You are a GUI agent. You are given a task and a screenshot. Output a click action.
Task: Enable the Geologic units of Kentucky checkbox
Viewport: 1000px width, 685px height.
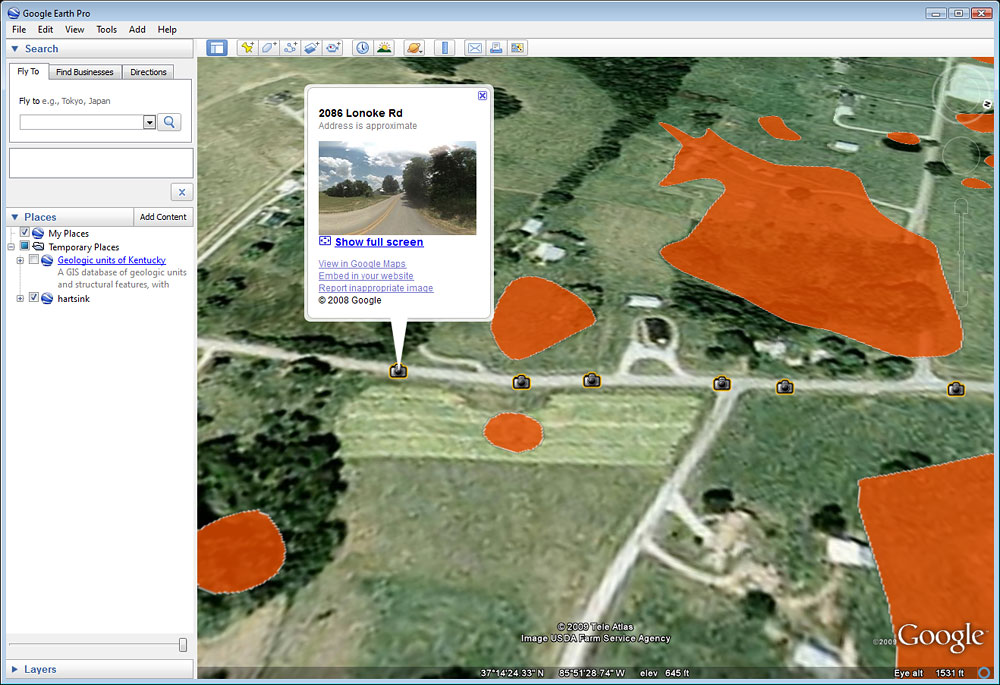point(34,260)
